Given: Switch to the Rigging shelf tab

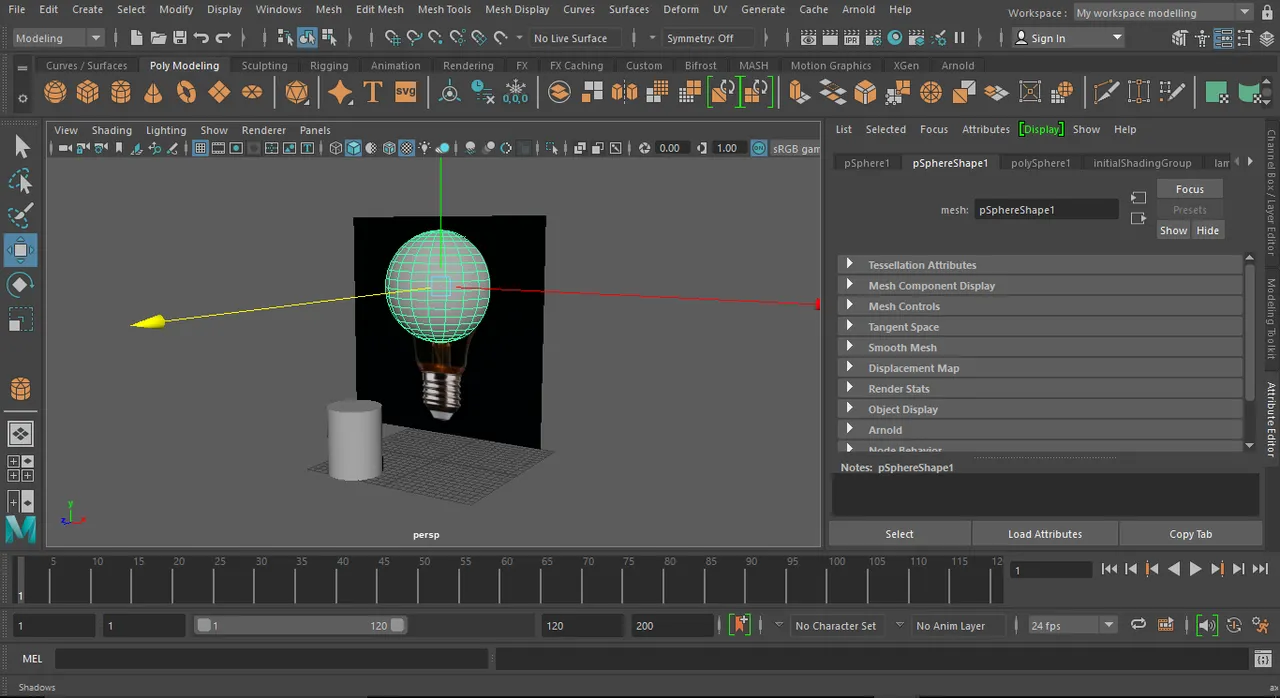Looking at the screenshot, I should (329, 66).
